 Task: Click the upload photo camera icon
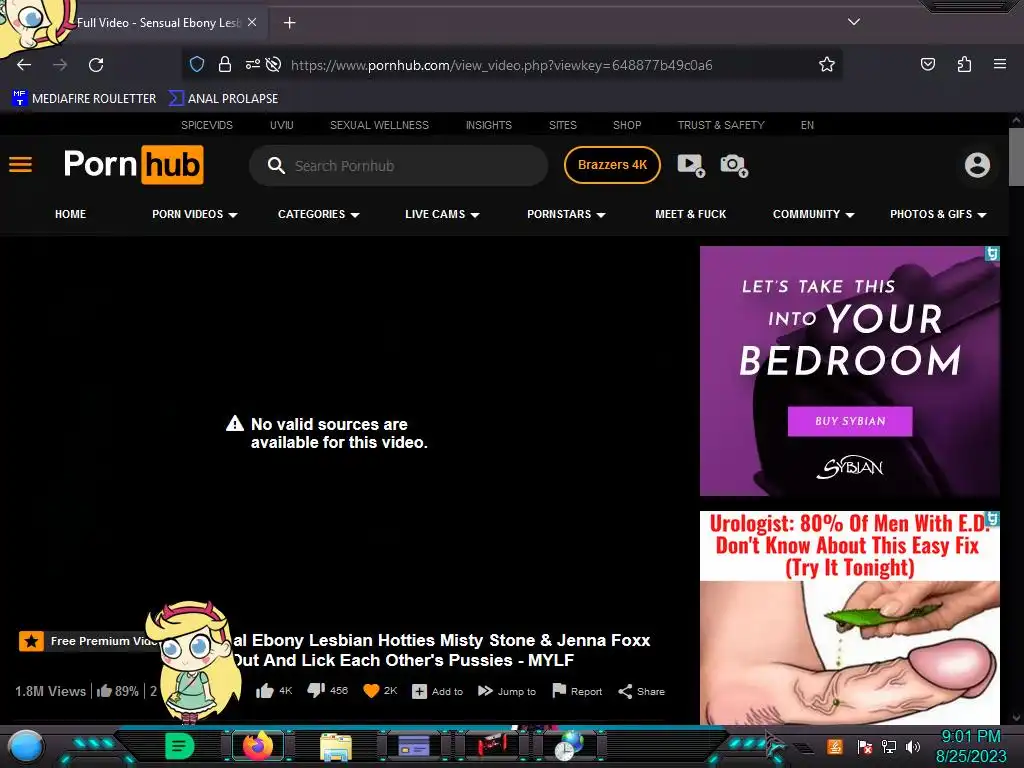click(x=734, y=165)
